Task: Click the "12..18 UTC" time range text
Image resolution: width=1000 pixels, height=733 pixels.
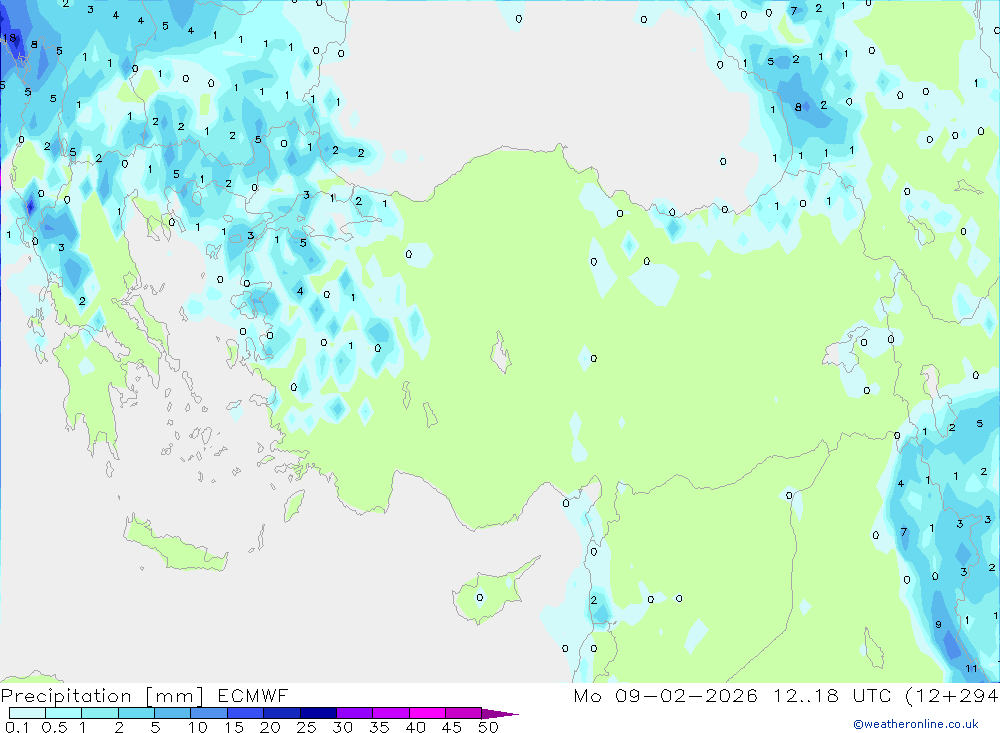Action: click(832, 695)
